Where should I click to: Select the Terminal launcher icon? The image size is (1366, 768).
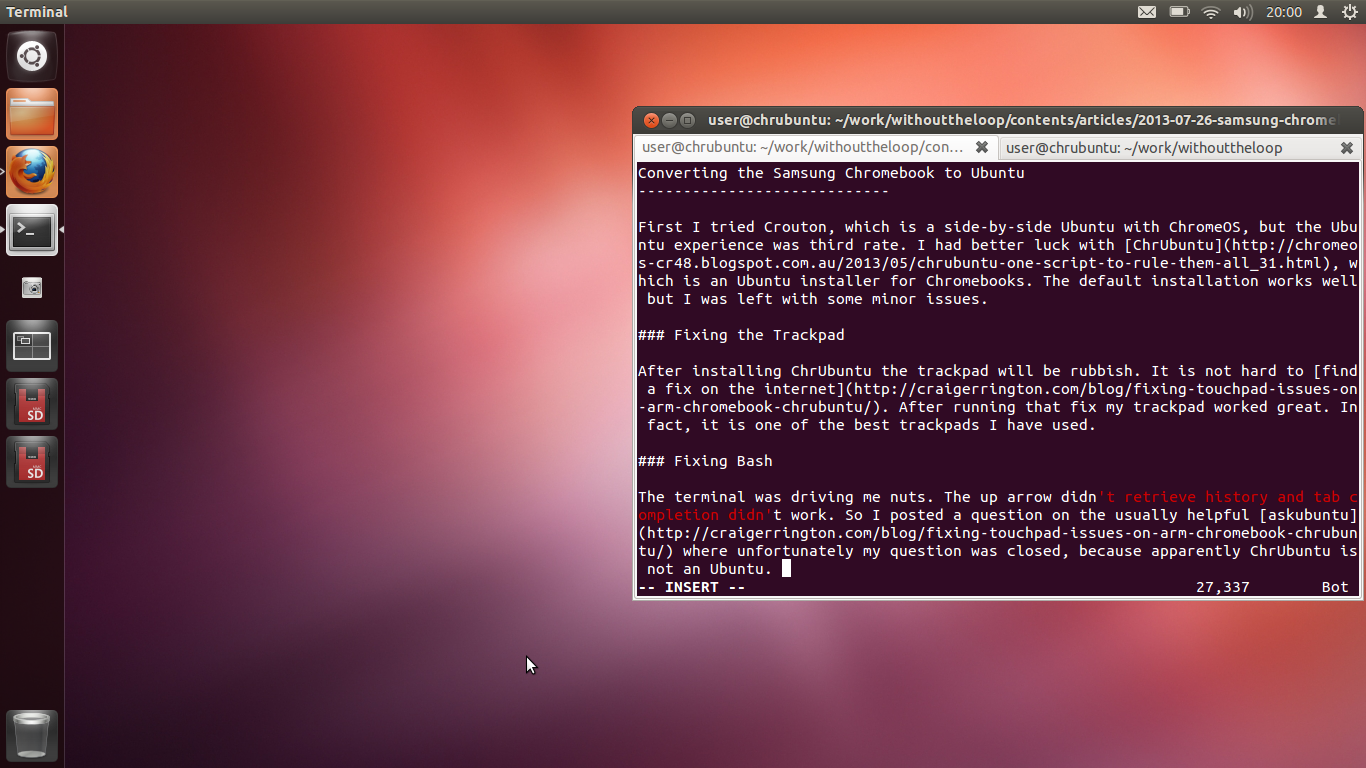tap(32, 230)
